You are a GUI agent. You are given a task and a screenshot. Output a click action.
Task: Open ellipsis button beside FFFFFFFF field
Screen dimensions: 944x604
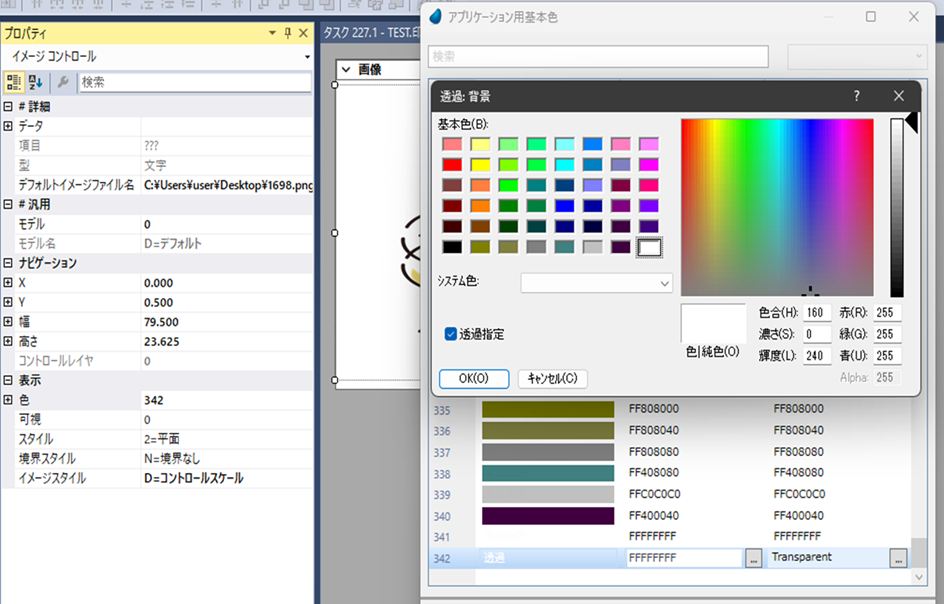click(x=754, y=558)
